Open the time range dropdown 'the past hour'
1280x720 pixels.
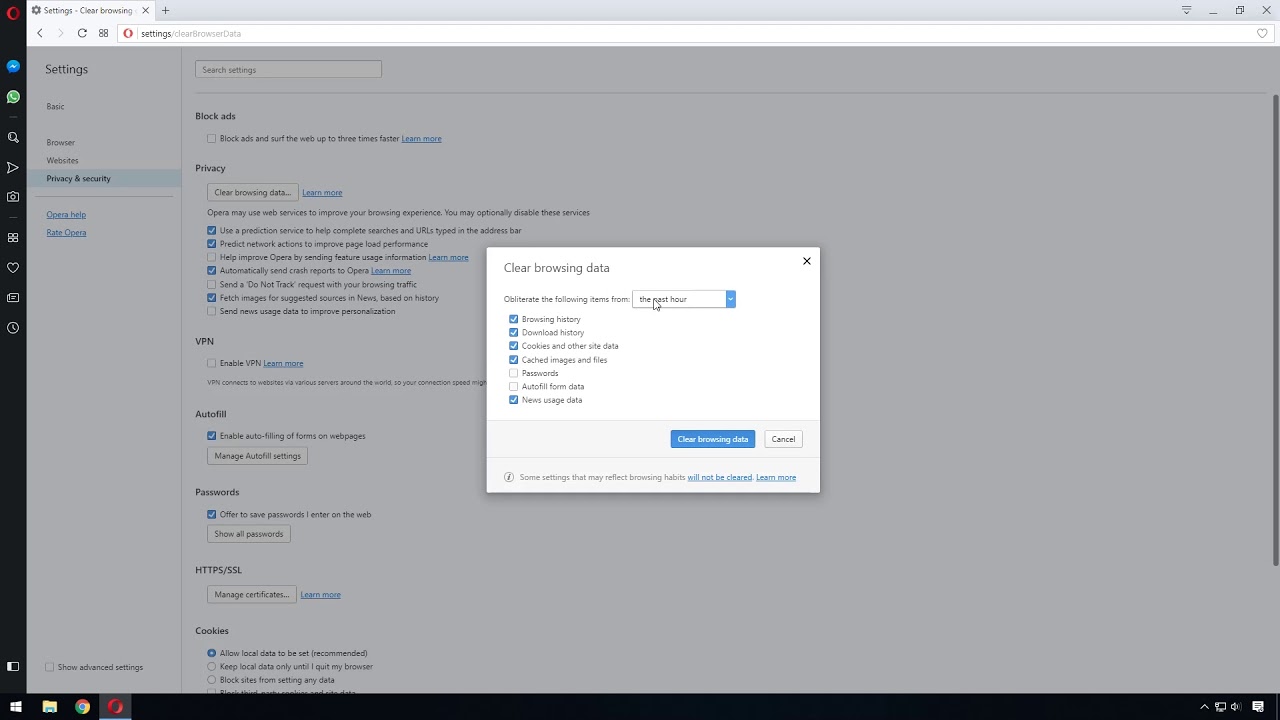tap(684, 299)
